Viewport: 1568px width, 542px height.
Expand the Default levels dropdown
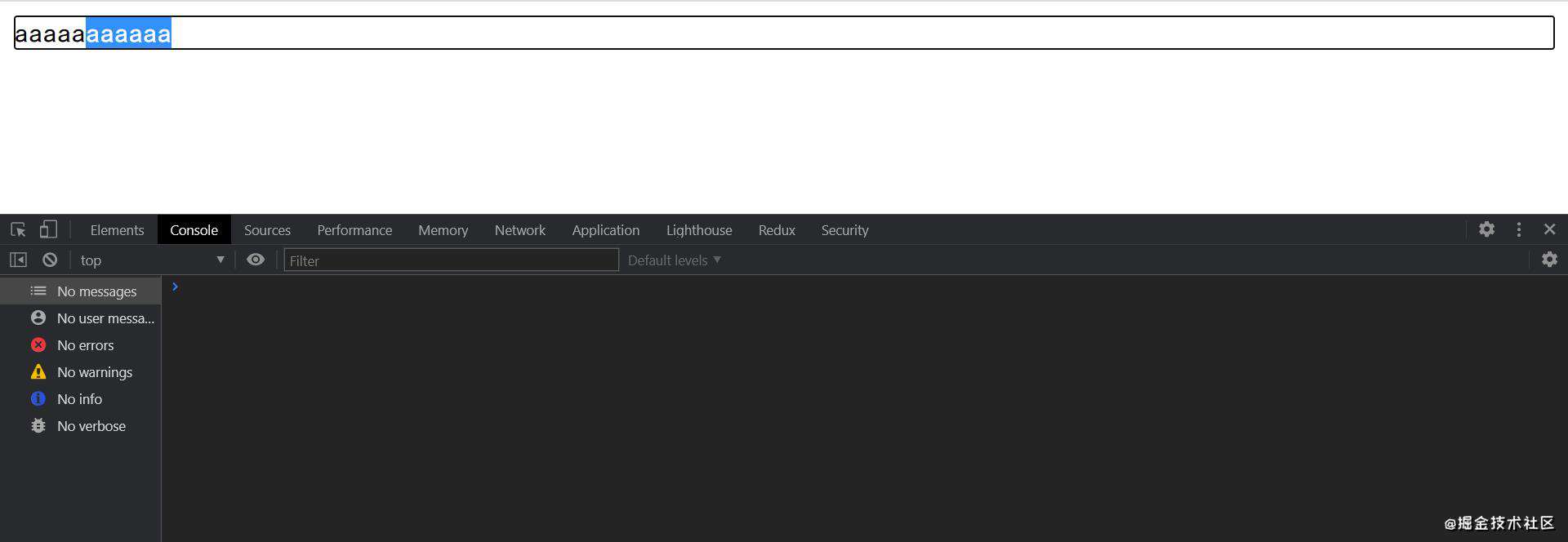click(x=675, y=260)
